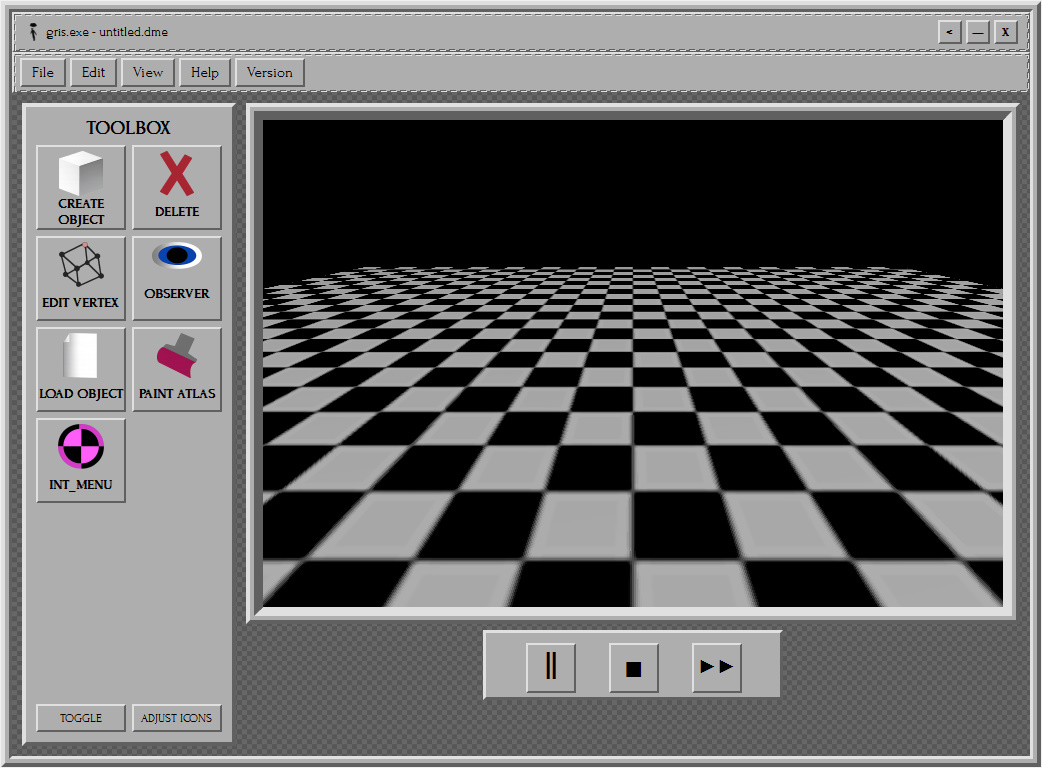Click the Adjust Icons button
1042x768 pixels.
pos(177,718)
